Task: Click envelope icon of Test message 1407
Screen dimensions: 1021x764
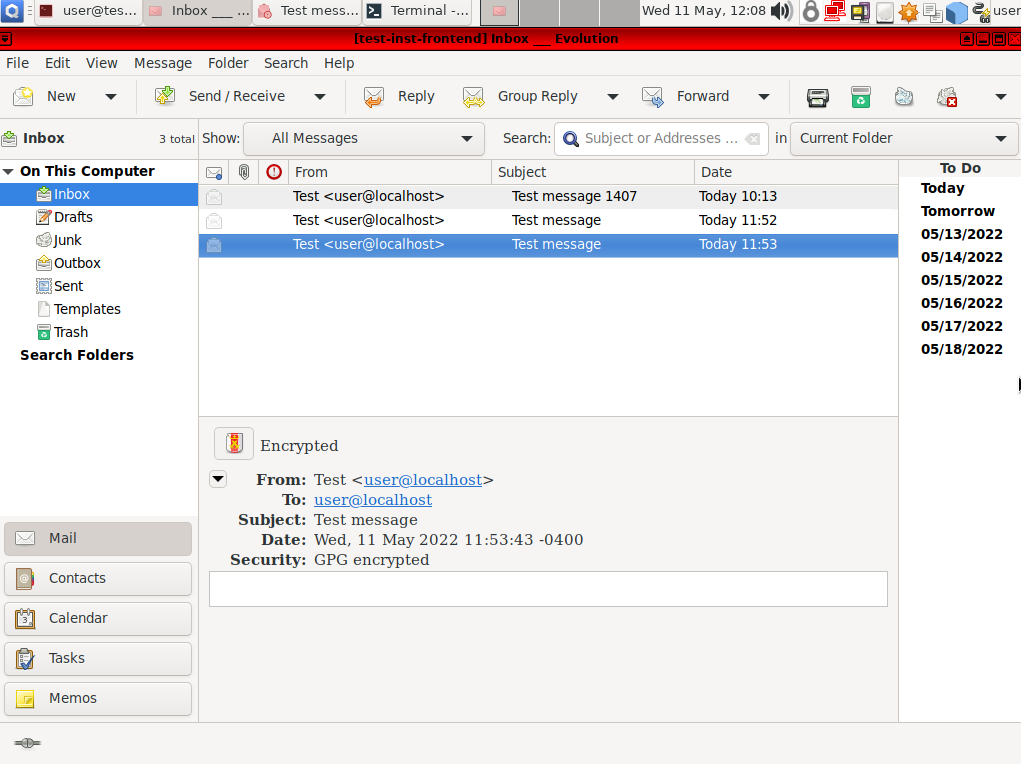Action: [x=214, y=197]
